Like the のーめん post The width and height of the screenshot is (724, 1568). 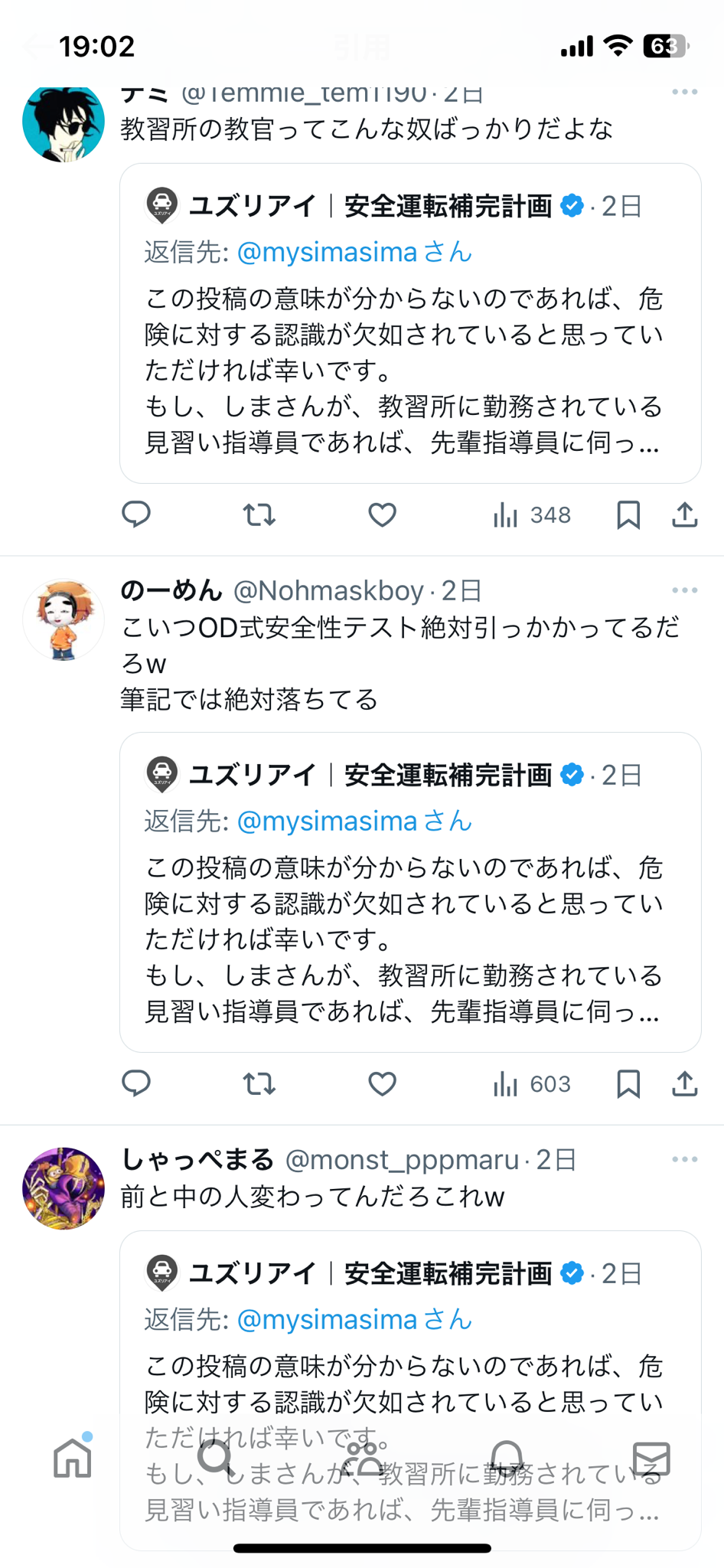coord(382,1083)
